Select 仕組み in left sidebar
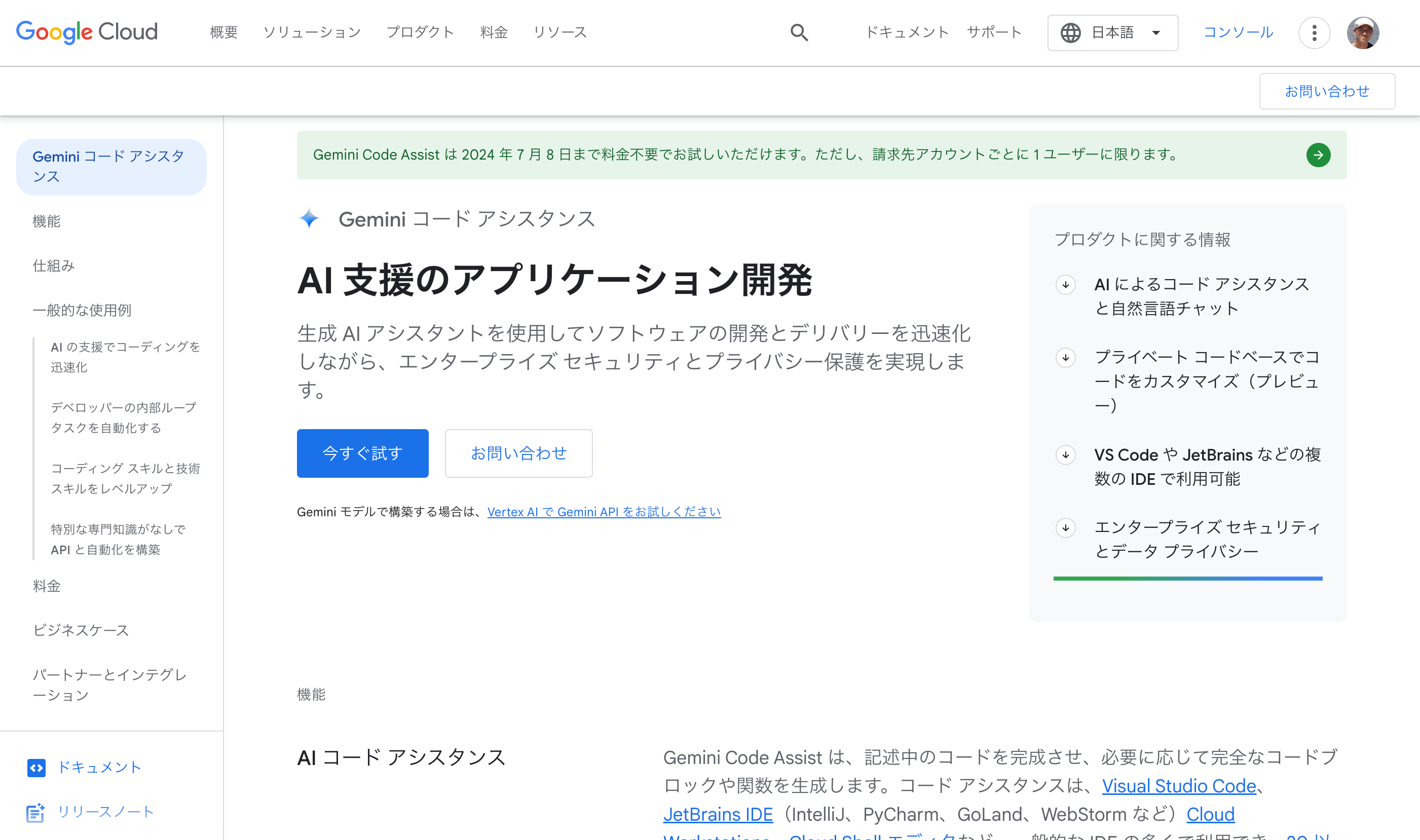 (x=53, y=265)
